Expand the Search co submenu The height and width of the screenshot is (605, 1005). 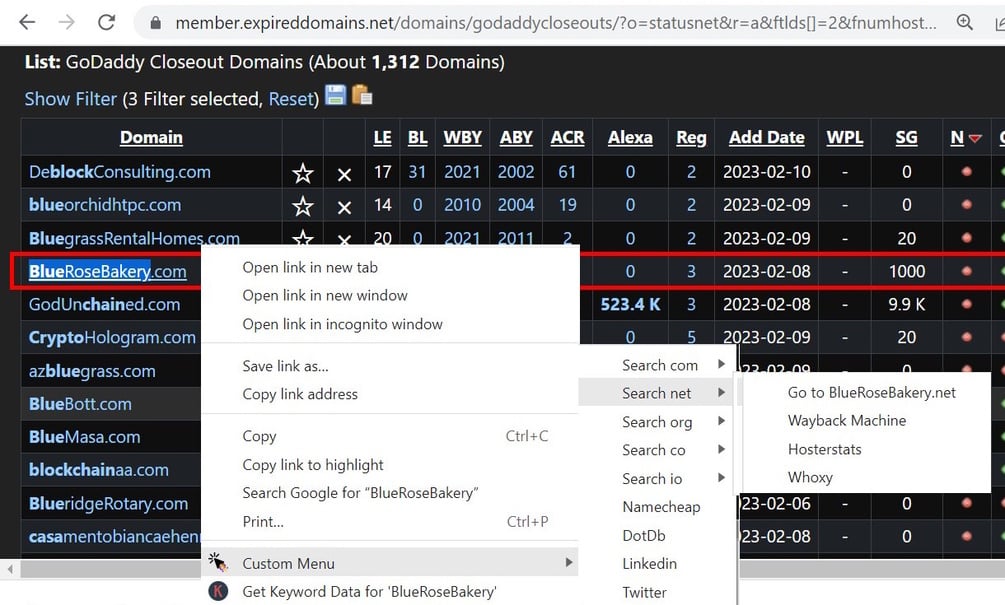click(x=721, y=449)
